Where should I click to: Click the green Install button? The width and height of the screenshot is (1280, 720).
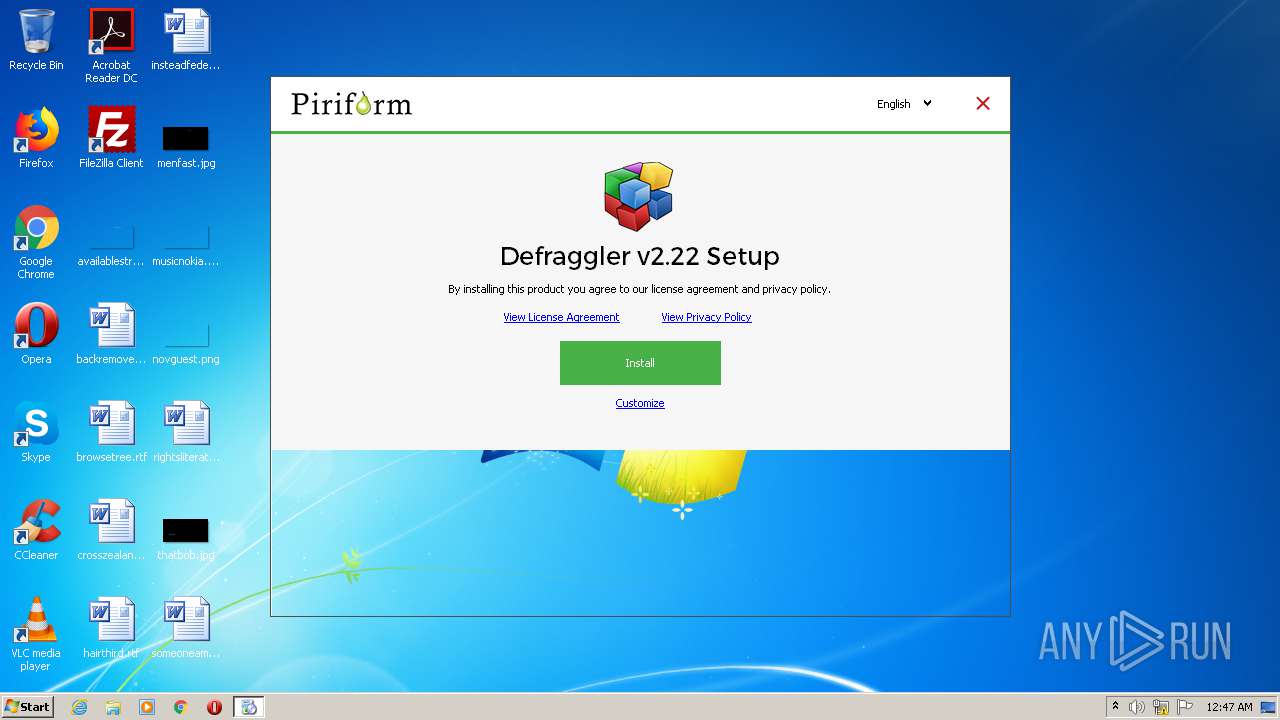tap(640, 363)
